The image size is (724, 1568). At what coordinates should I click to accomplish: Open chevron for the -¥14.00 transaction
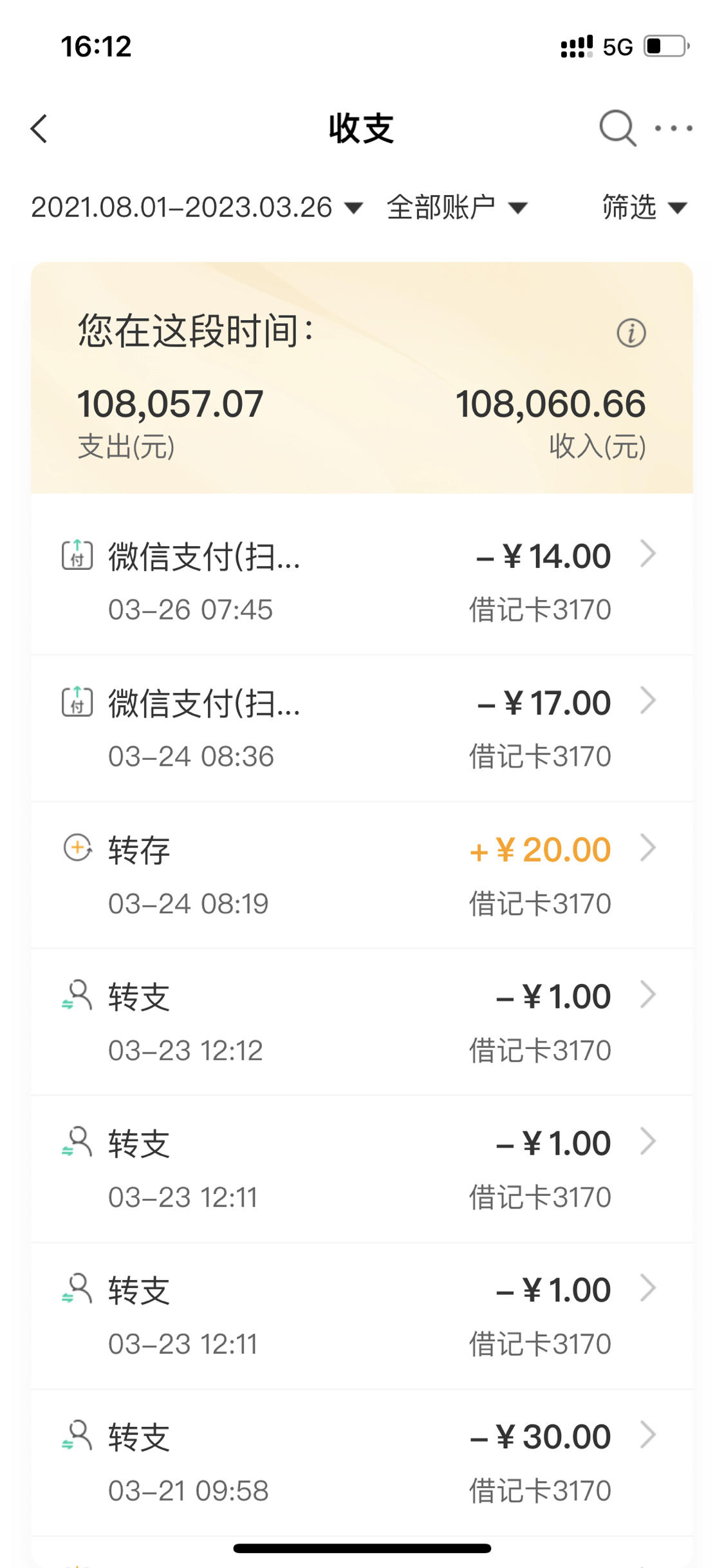click(x=648, y=554)
